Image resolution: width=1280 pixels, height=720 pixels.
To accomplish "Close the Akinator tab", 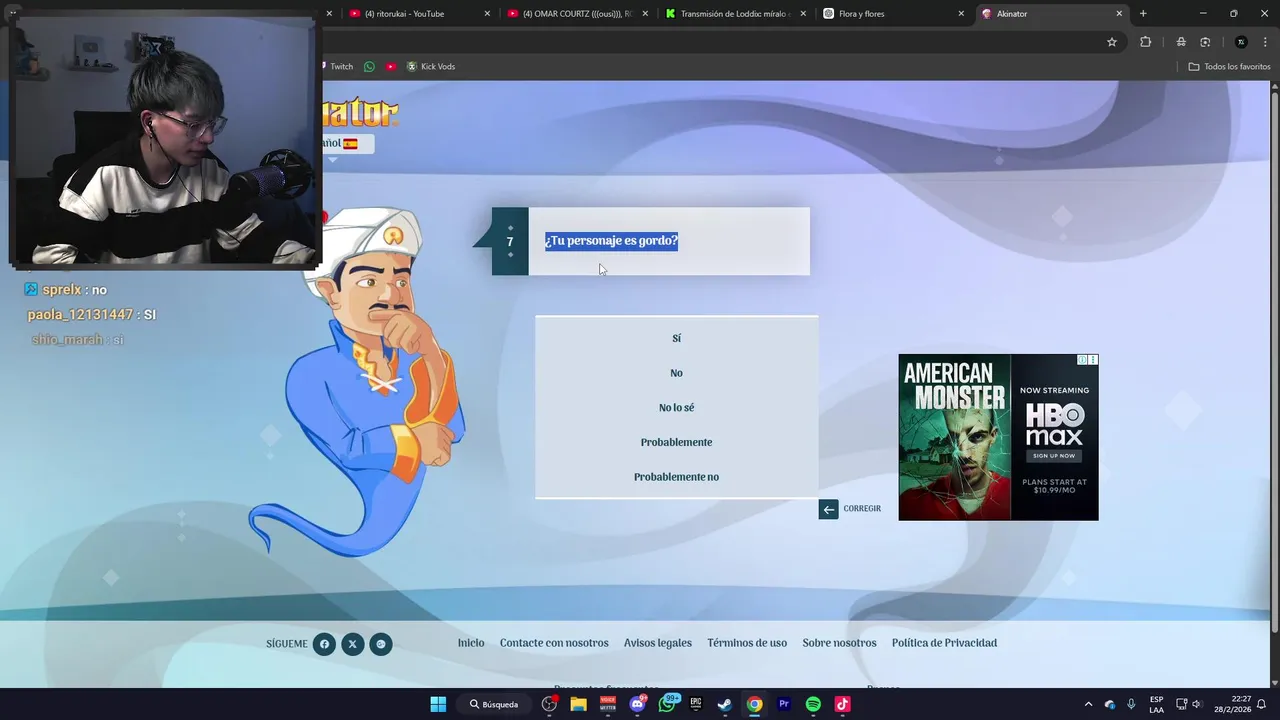I will (x=1119, y=14).
